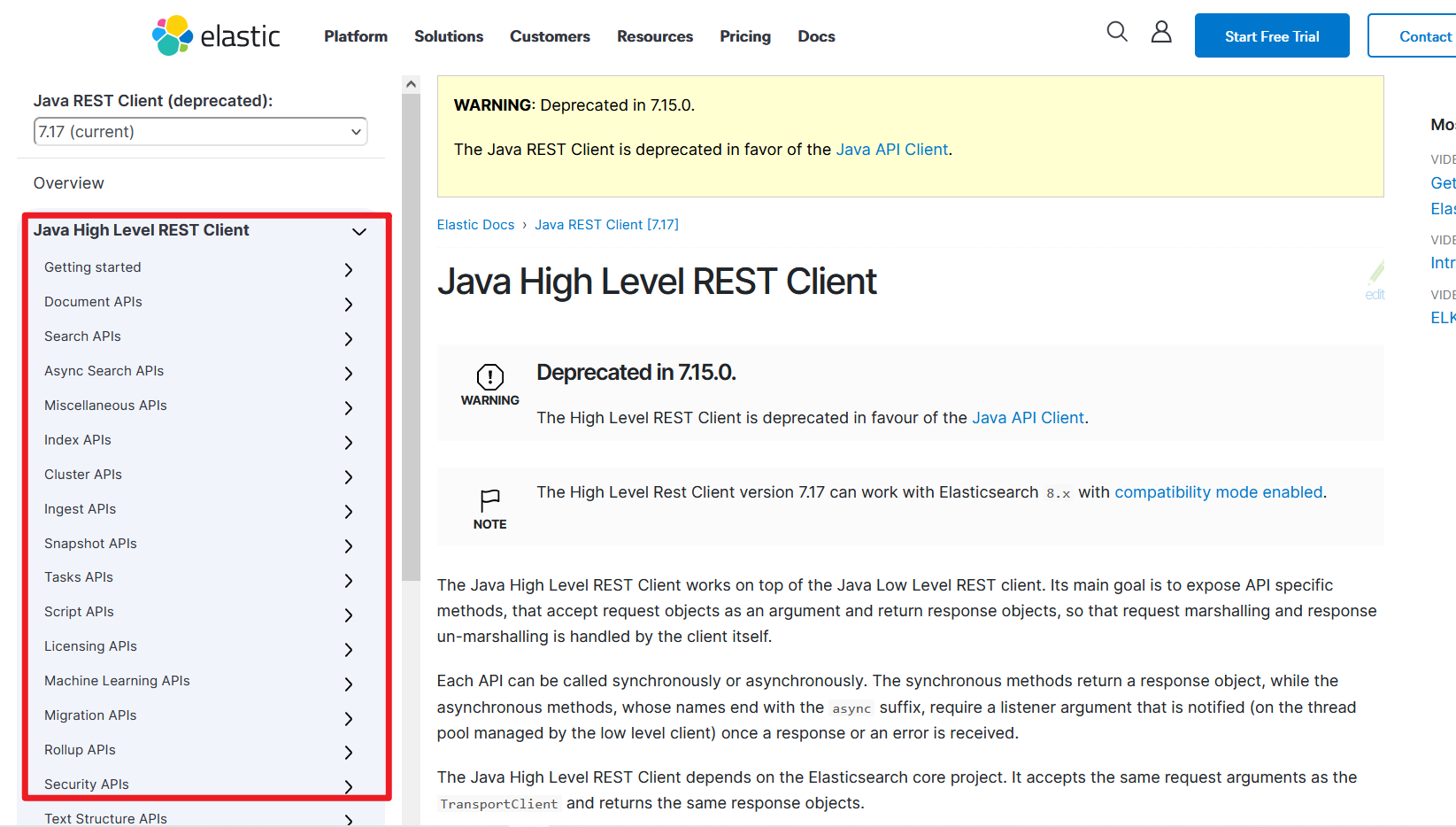Open Java High Level REST Client heading link
1456x827 pixels.
(x=142, y=230)
